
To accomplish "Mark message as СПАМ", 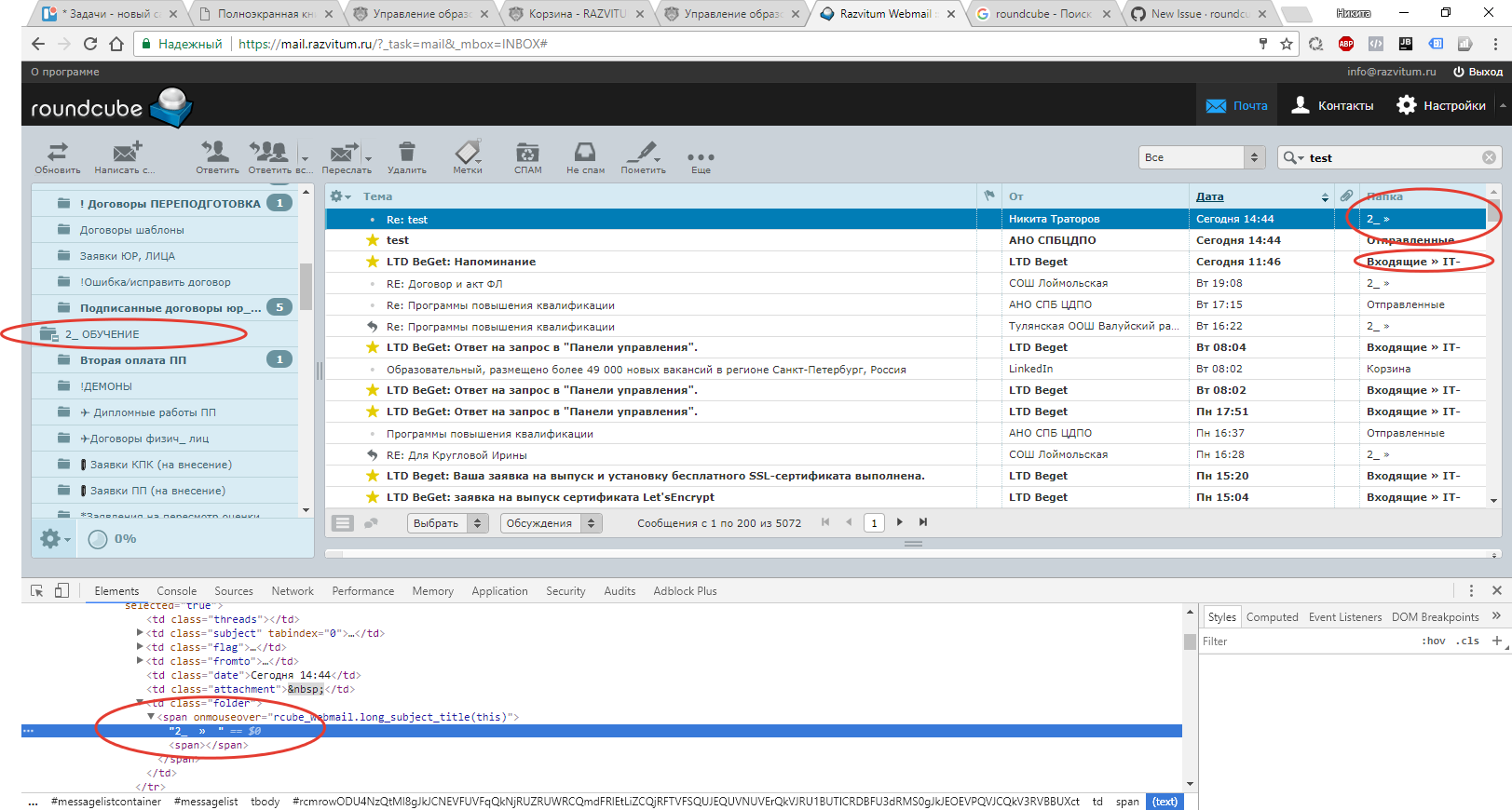I will 527,156.
